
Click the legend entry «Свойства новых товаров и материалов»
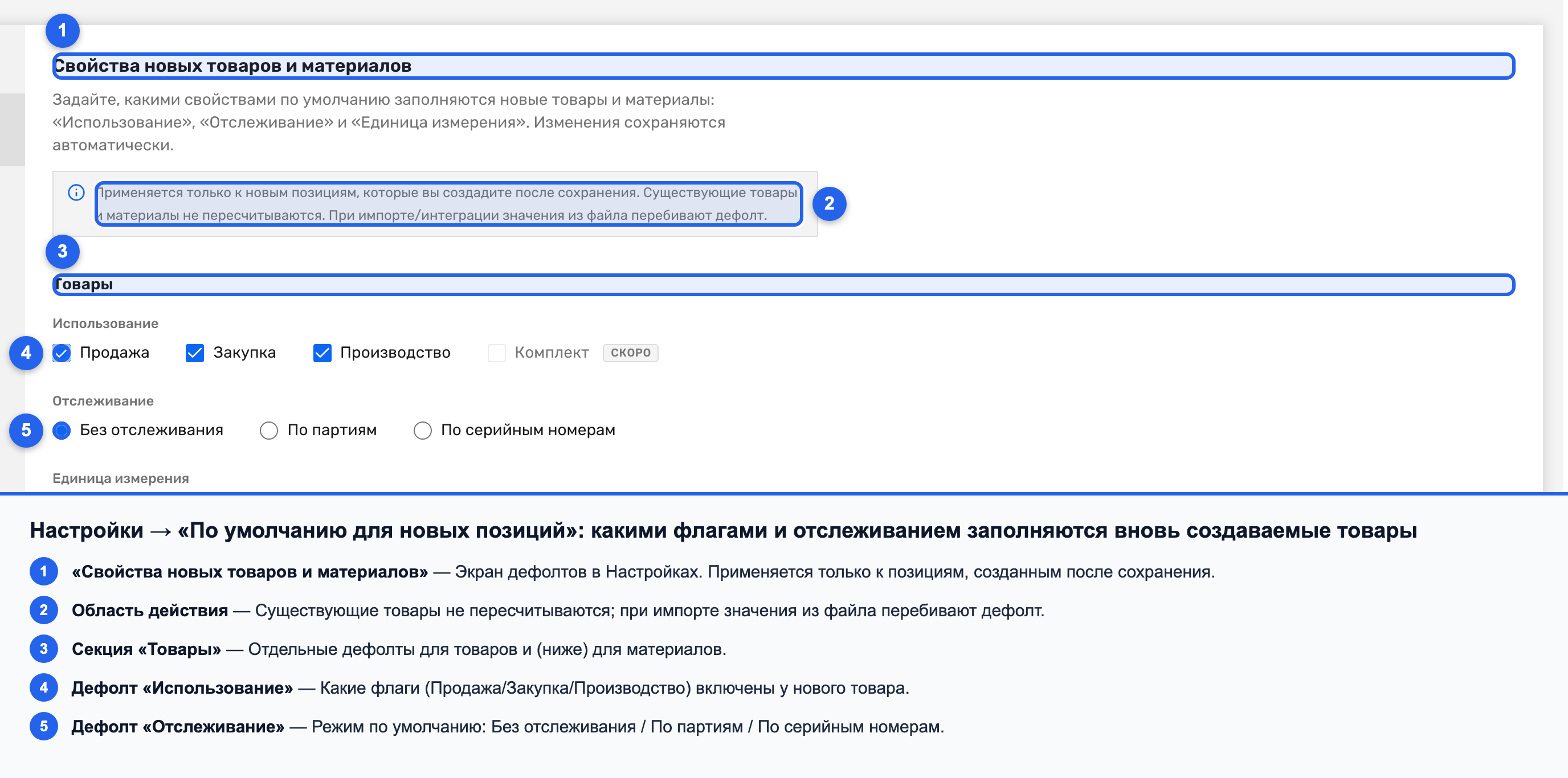coord(643,572)
